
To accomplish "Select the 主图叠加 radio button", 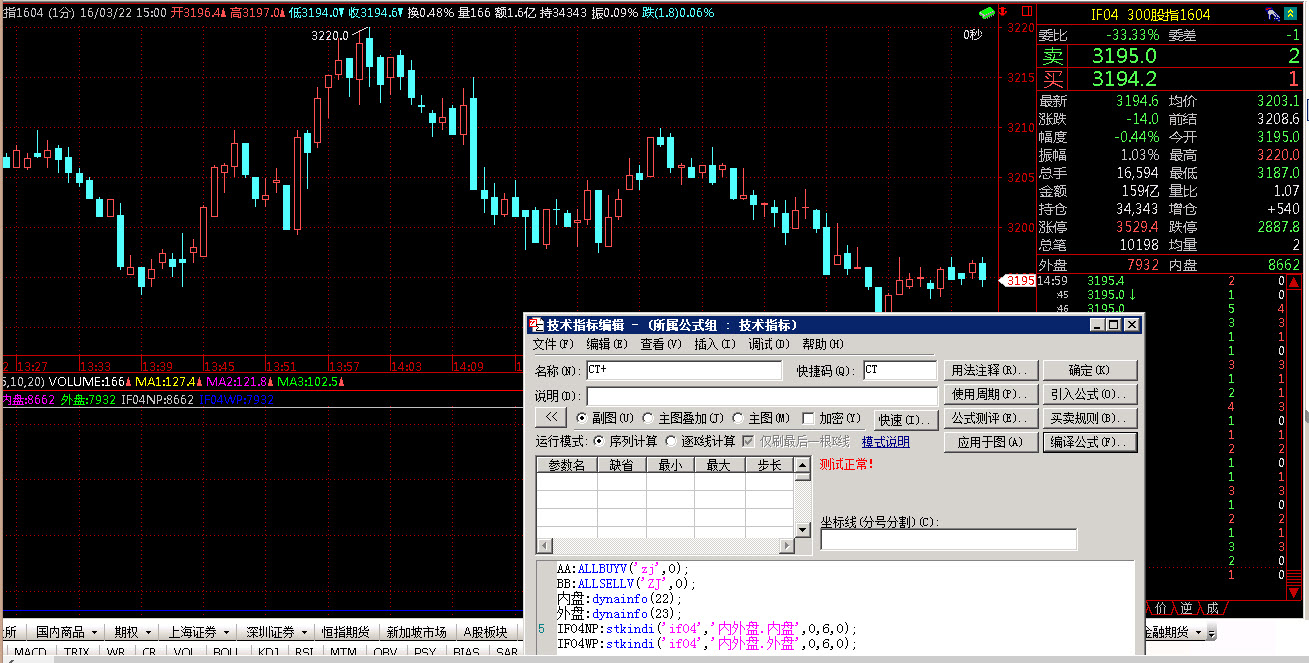I will click(648, 418).
